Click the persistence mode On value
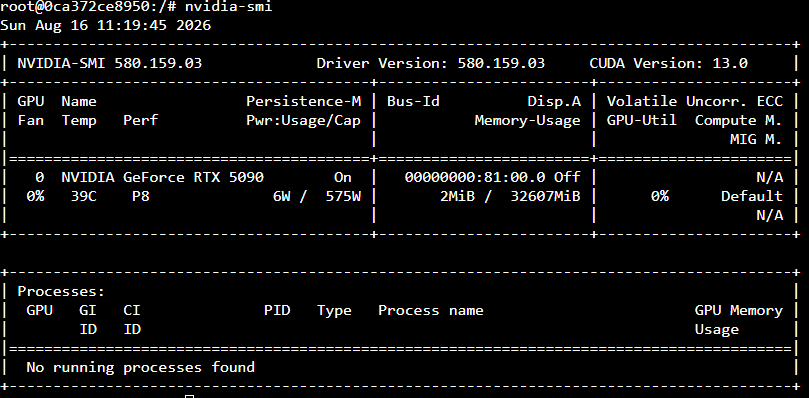The image size is (809, 398). tap(343, 177)
